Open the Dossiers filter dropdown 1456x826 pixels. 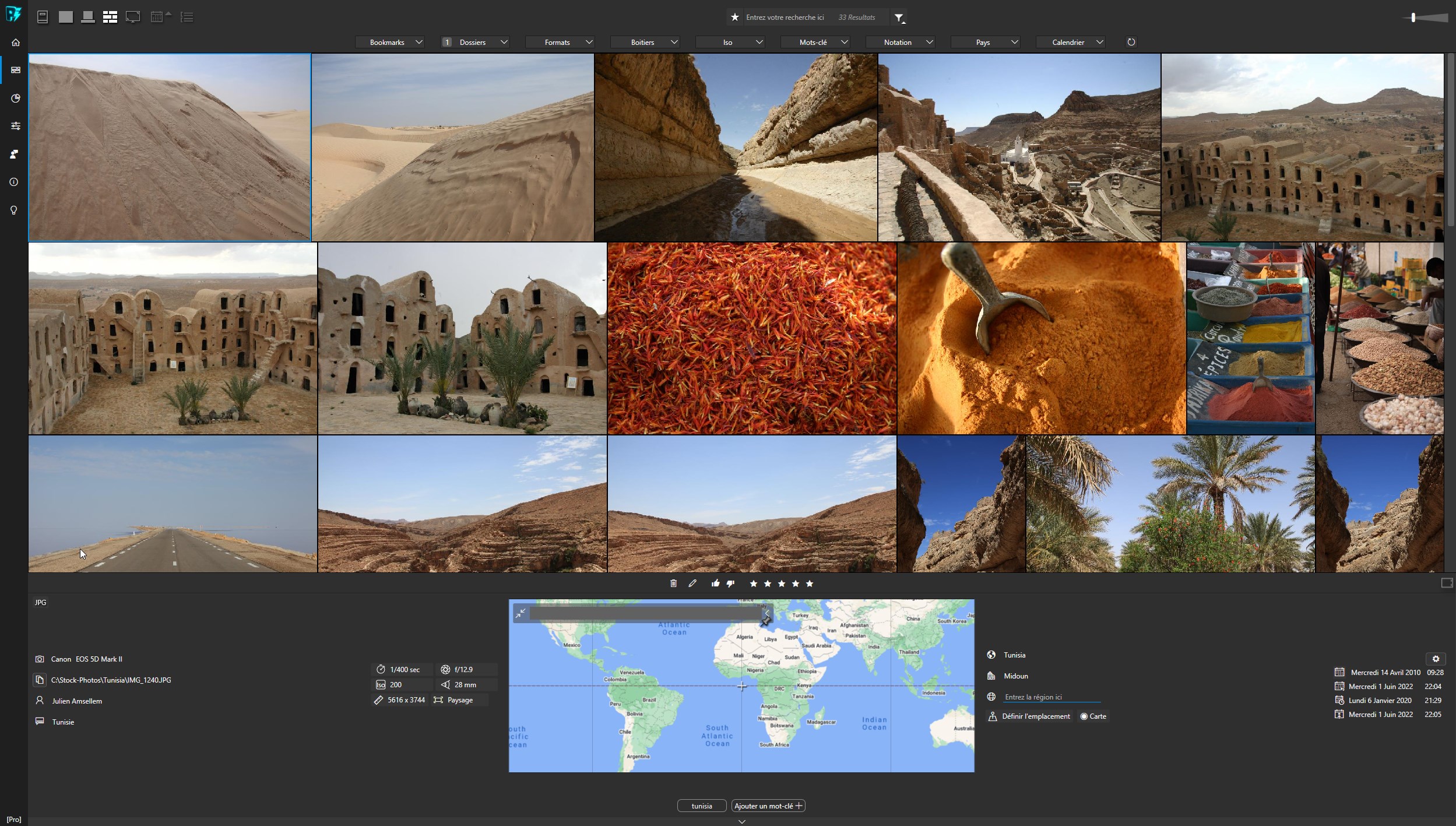475,42
